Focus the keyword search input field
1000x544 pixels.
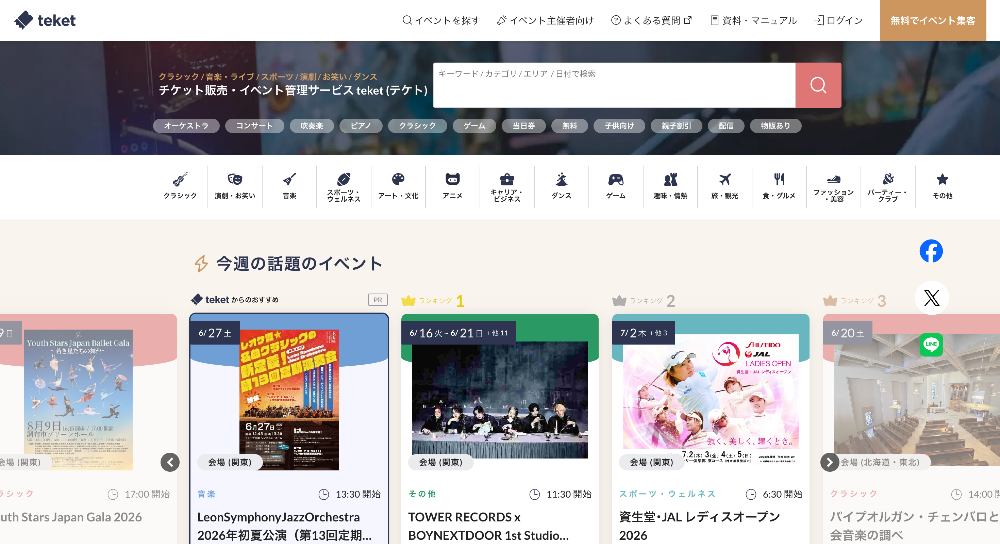pos(614,85)
